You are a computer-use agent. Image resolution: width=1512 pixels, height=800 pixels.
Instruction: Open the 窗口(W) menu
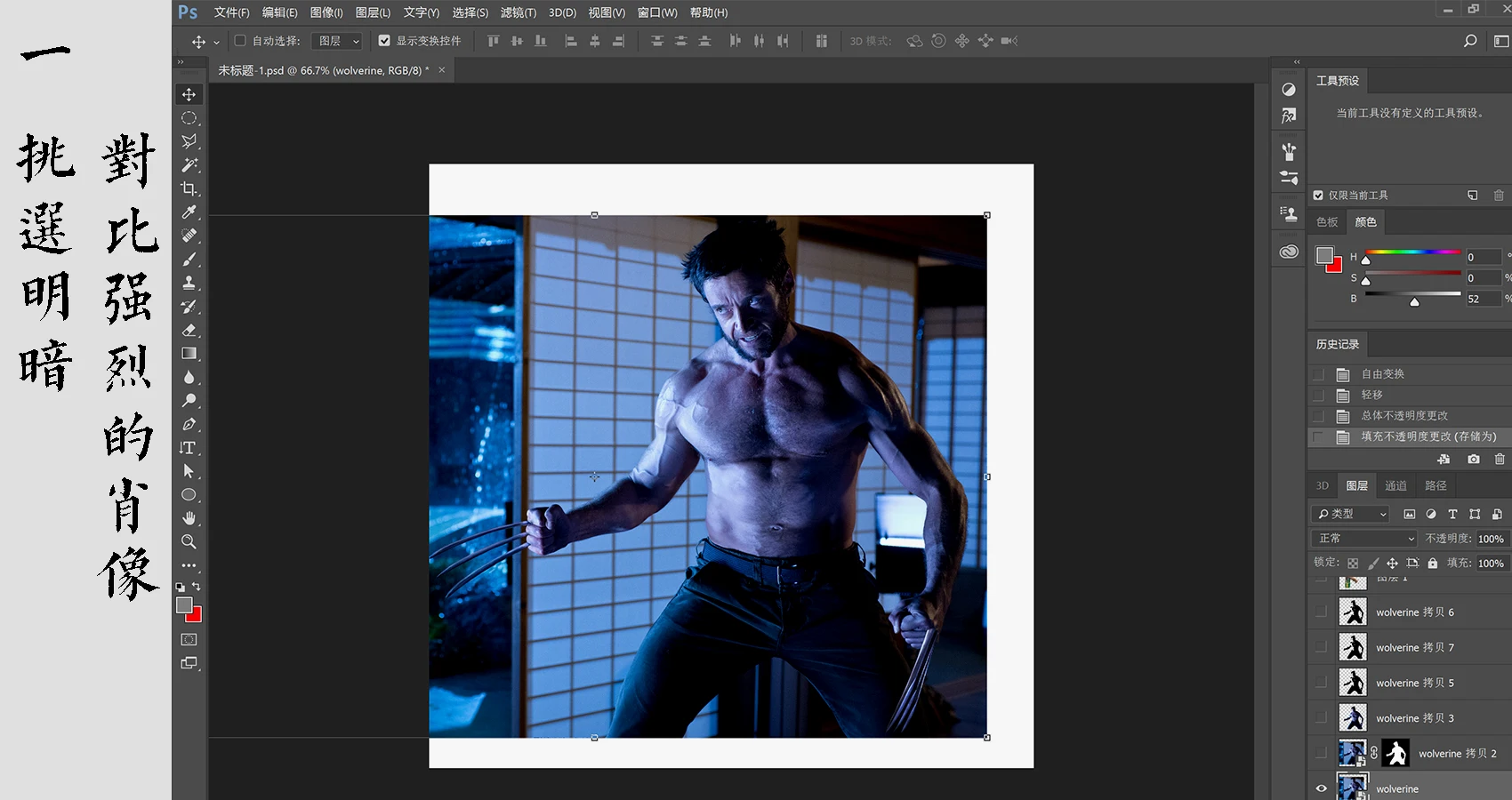(x=657, y=12)
